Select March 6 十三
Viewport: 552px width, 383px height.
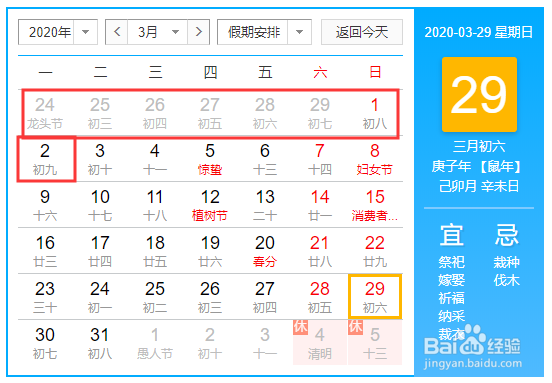[x=265, y=159]
